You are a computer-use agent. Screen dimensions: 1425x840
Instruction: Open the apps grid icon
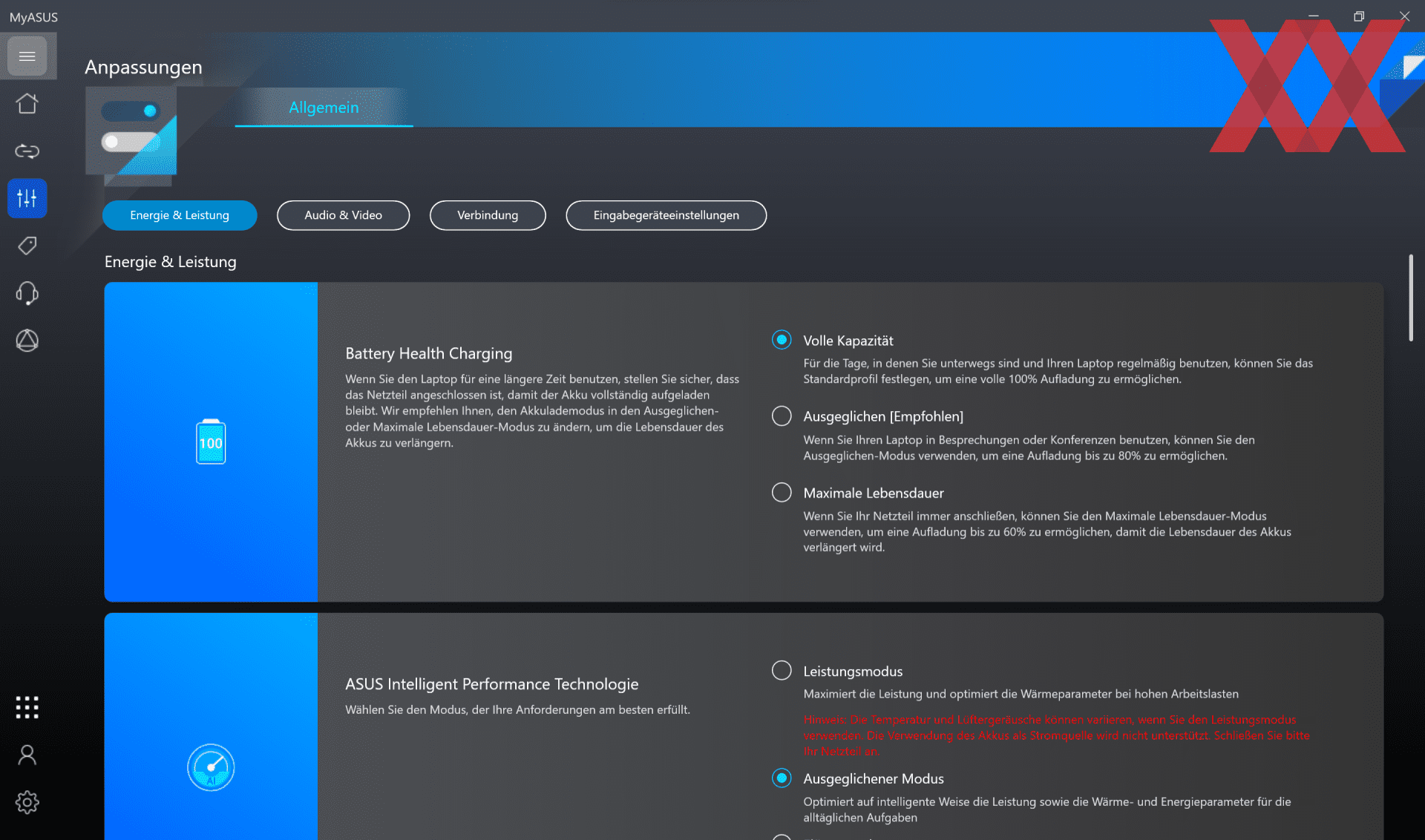[27, 707]
